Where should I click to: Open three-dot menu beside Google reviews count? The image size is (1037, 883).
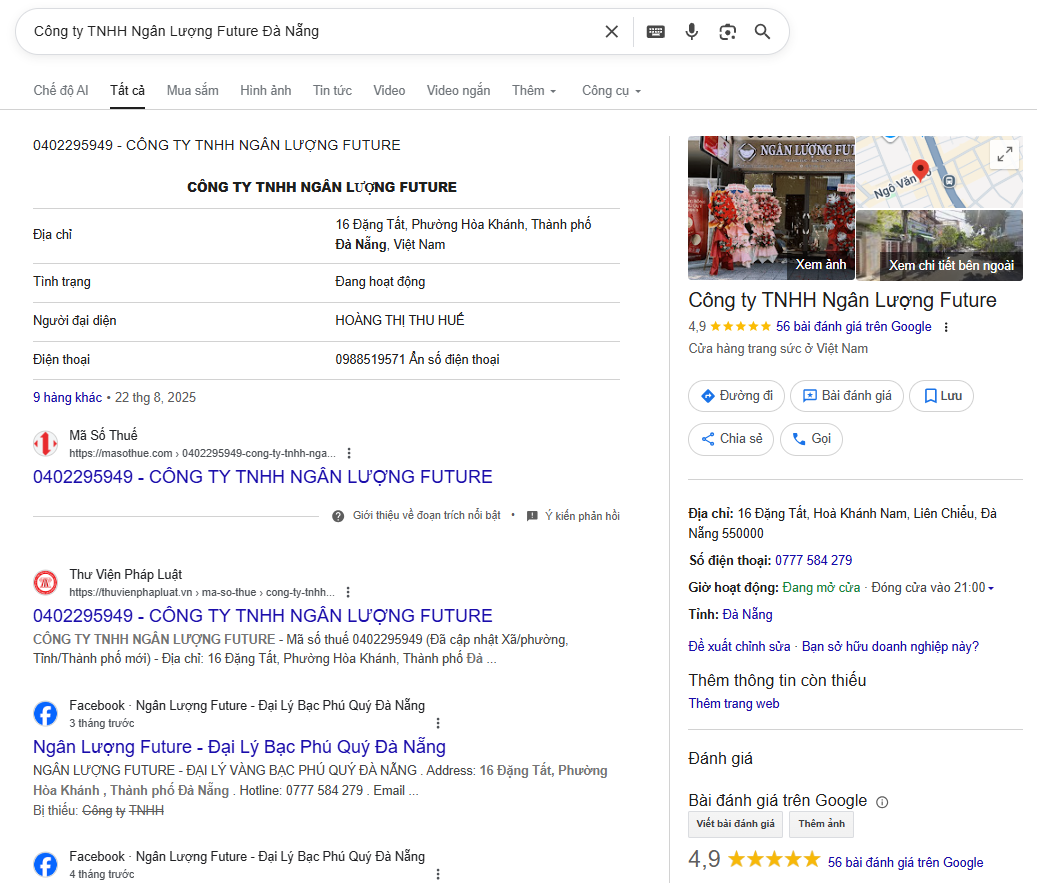[x=946, y=327]
